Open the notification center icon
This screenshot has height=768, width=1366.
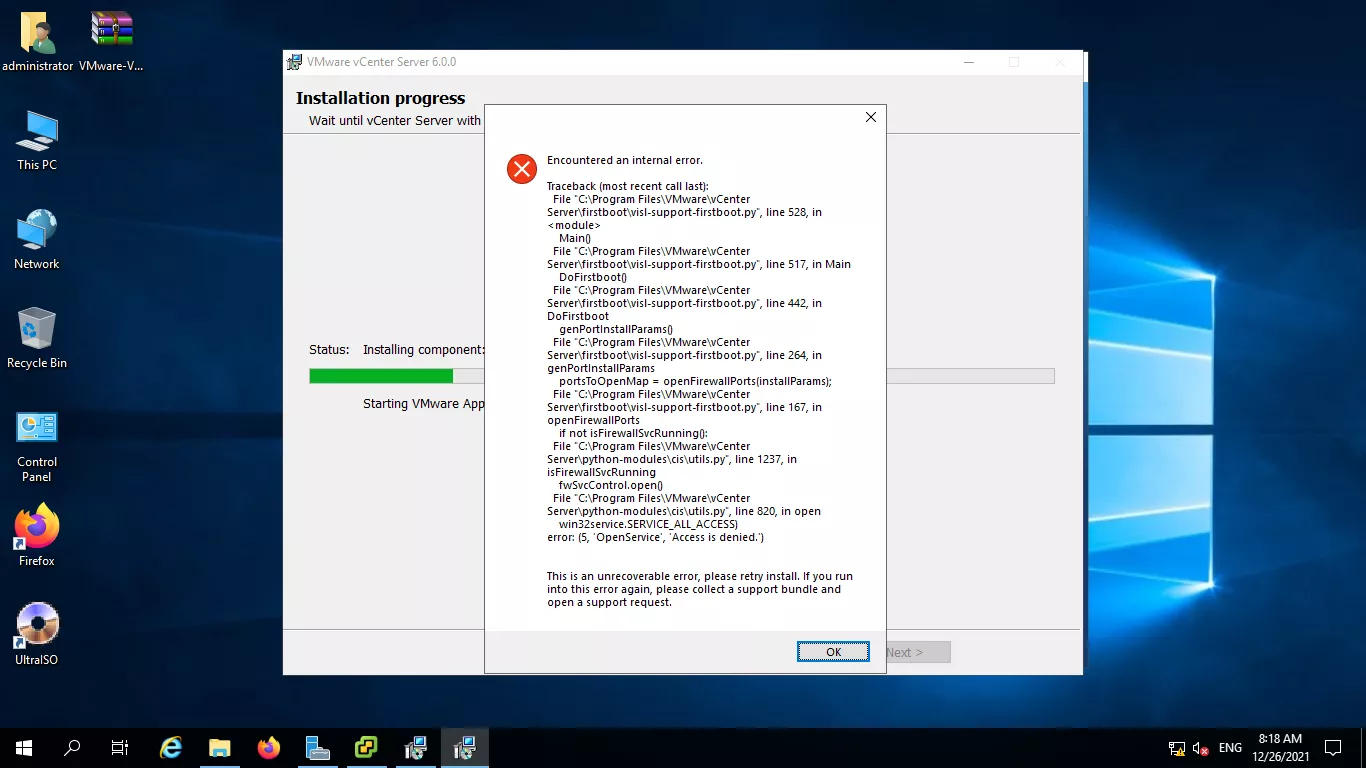click(1333, 747)
